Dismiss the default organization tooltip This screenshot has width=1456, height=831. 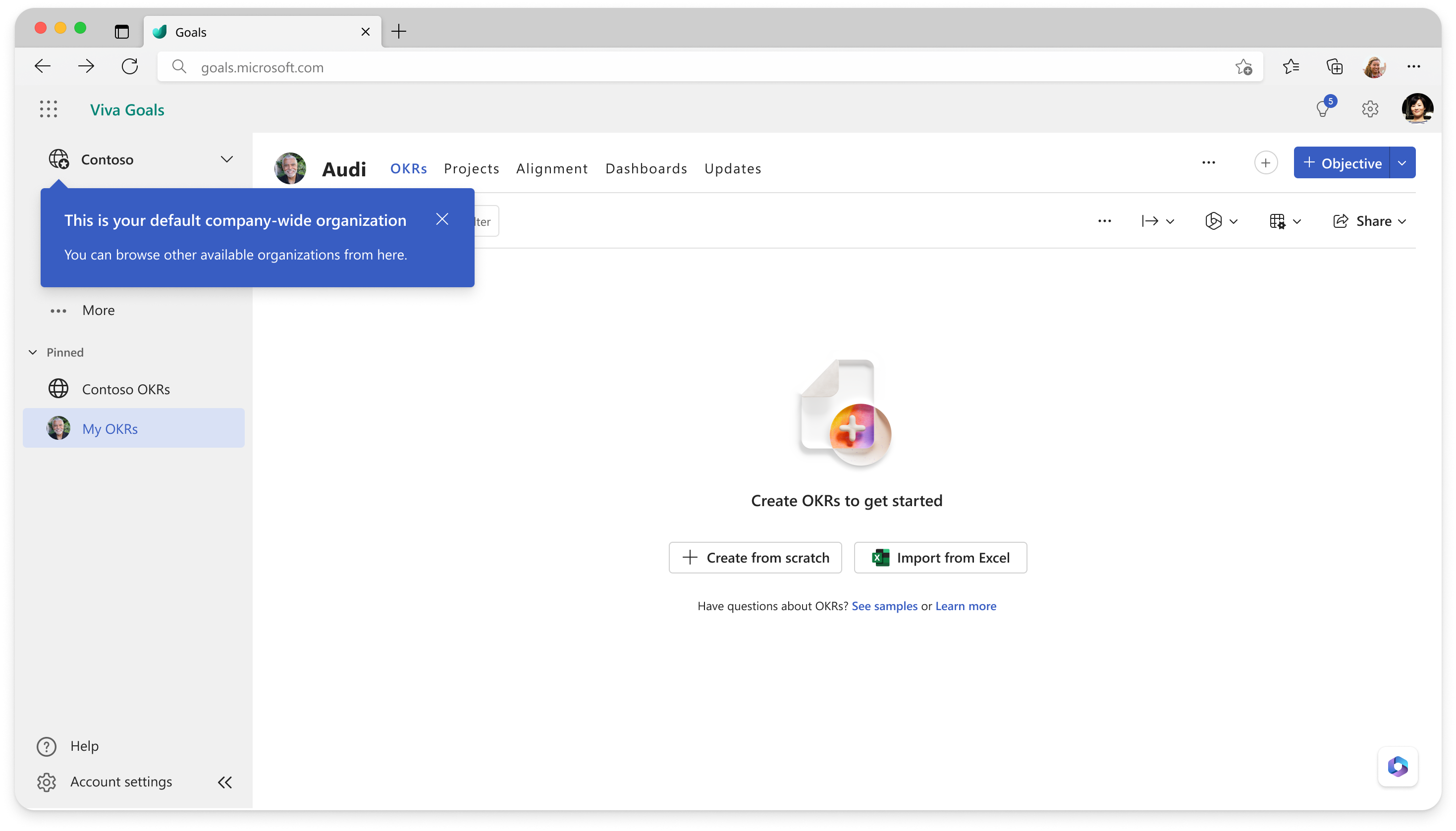[442, 219]
